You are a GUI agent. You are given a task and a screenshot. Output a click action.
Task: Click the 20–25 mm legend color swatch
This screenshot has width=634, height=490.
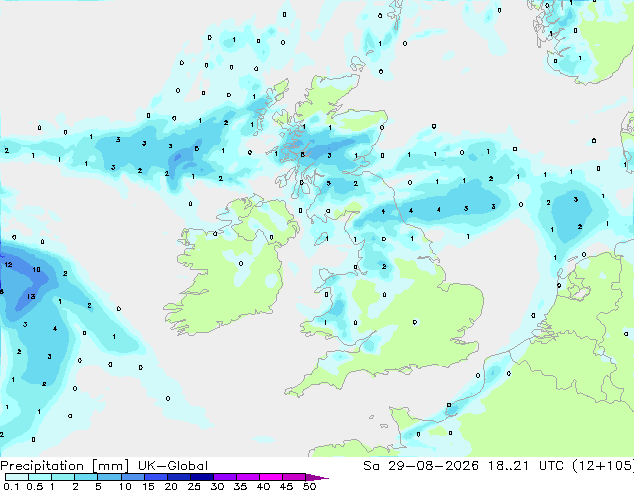tap(178, 477)
